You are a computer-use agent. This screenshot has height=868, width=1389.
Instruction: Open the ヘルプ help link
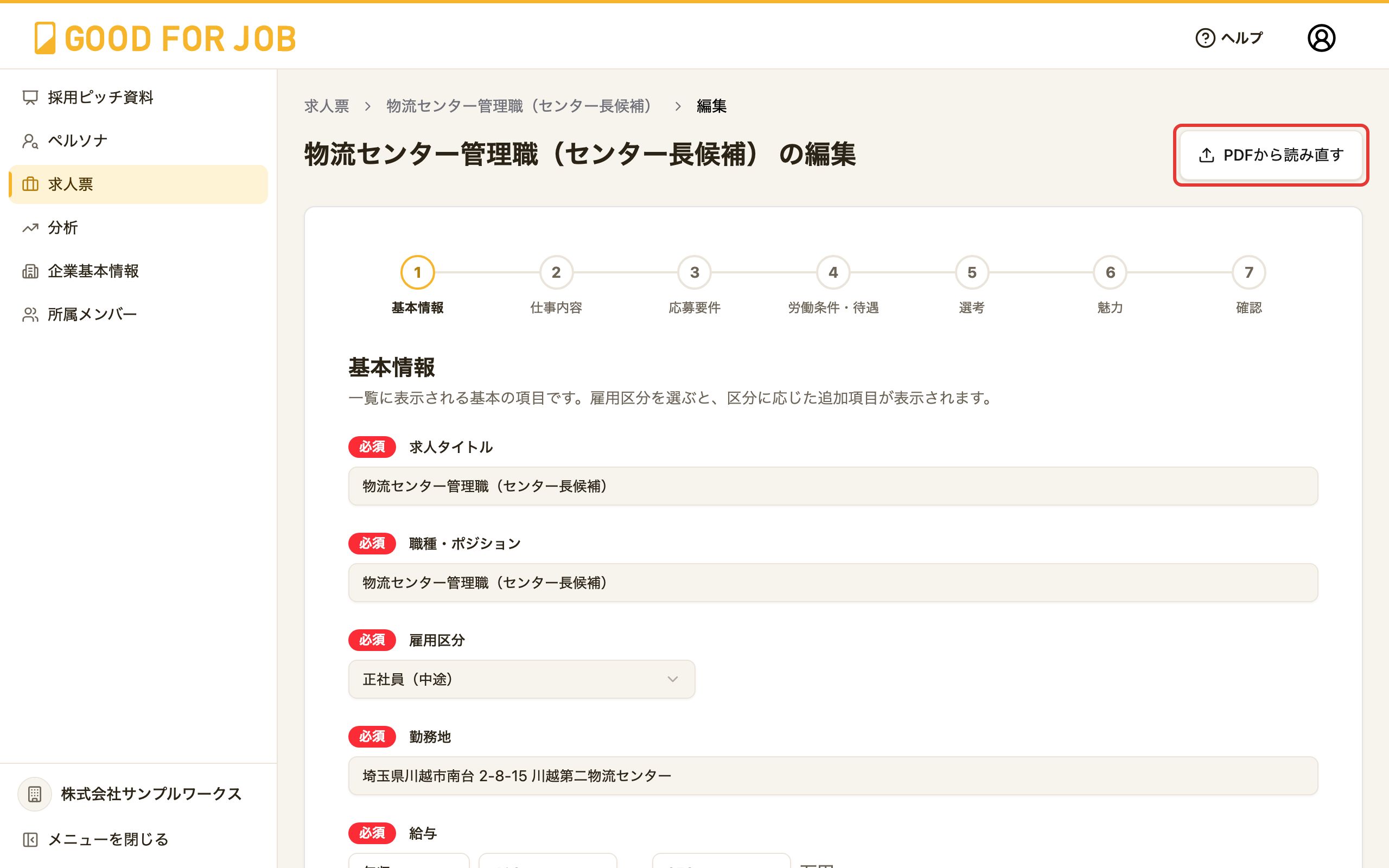(1229, 38)
